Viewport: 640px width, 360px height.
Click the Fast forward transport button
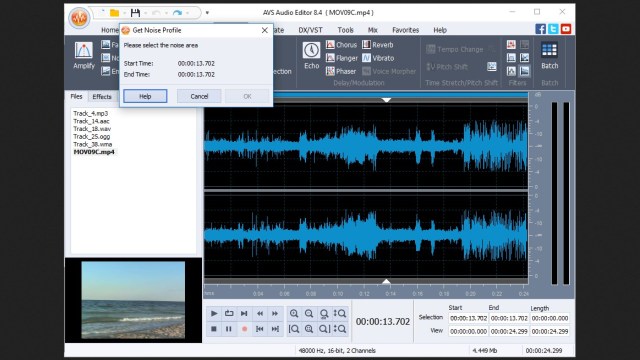(x=275, y=313)
